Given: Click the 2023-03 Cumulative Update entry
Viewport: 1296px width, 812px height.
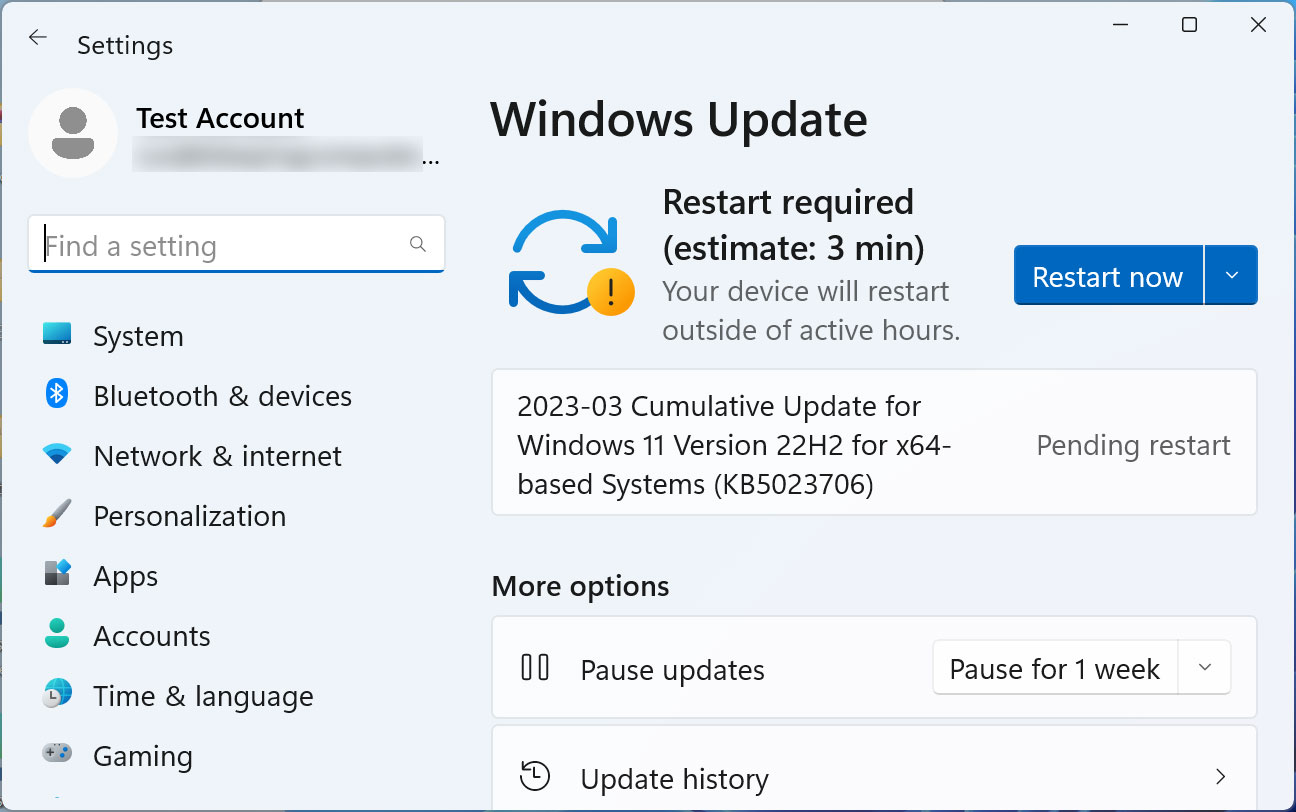Looking at the screenshot, I should [874, 444].
